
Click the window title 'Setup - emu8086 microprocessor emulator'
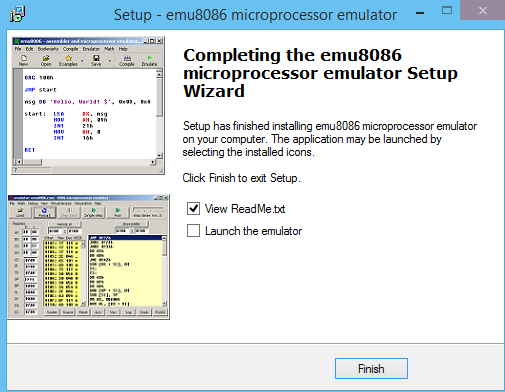[x=255, y=15]
